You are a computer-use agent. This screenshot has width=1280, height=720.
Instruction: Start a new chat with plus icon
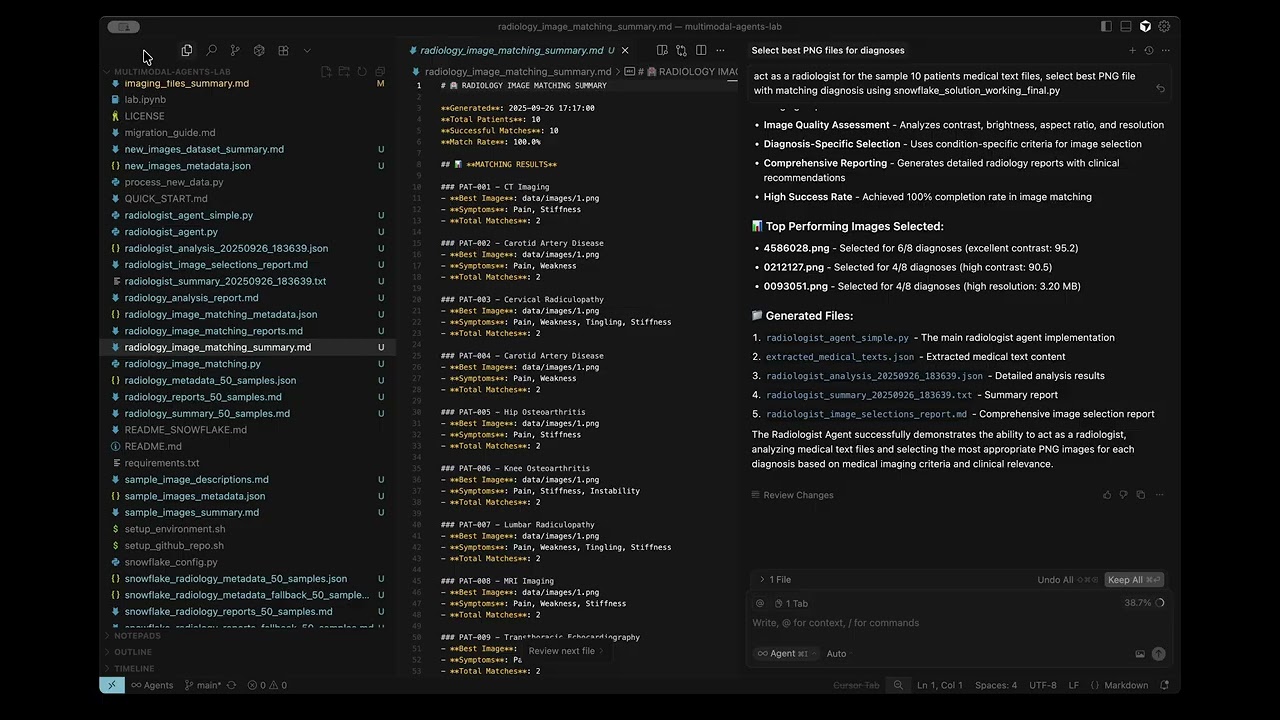[x=1132, y=50]
